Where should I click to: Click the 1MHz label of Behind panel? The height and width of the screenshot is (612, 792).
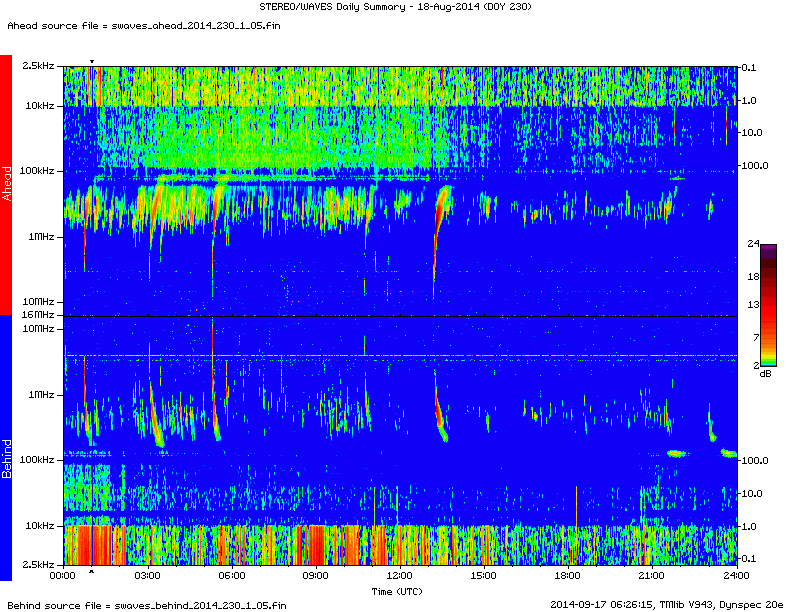(x=41, y=394)
